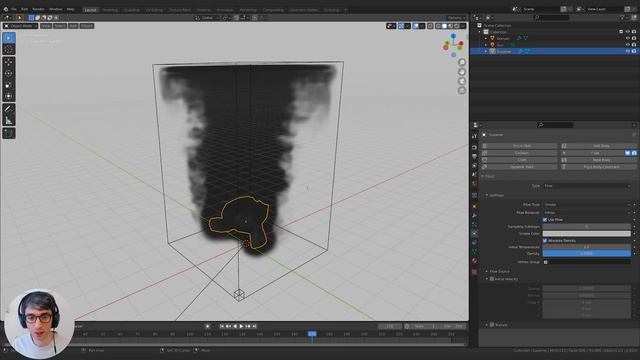Open the fluid Type dropdown showing Flow
Viewport: 640px width, 360px height.
click(x=587, y=186)
